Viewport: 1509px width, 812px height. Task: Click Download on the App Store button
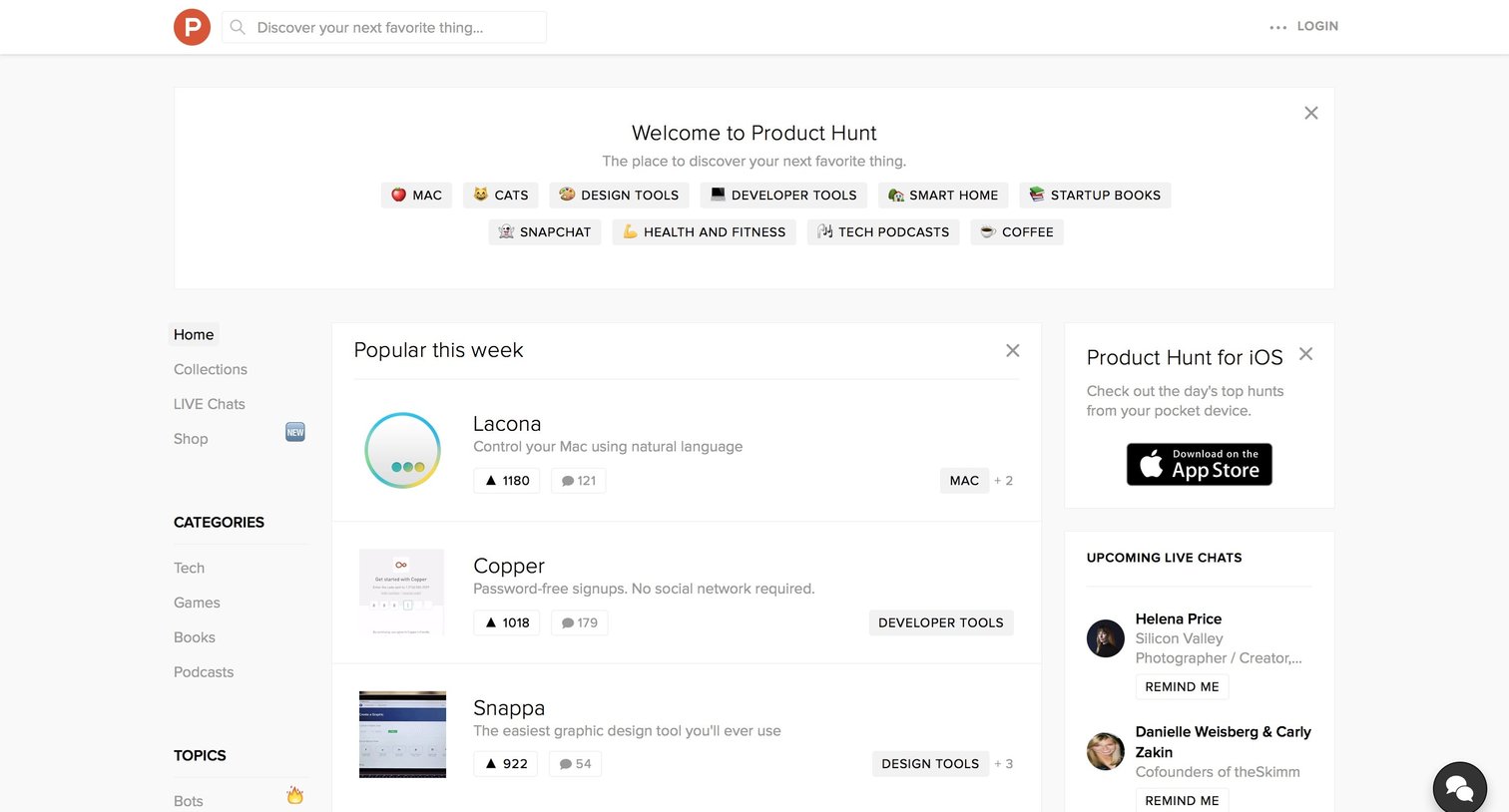tap(1200, 465)
